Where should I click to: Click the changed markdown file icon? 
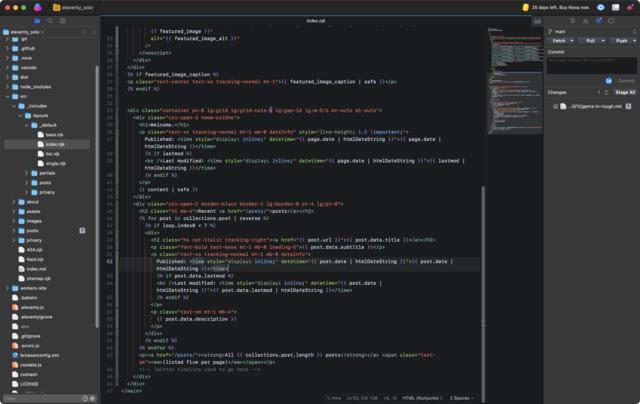[563, 107]
